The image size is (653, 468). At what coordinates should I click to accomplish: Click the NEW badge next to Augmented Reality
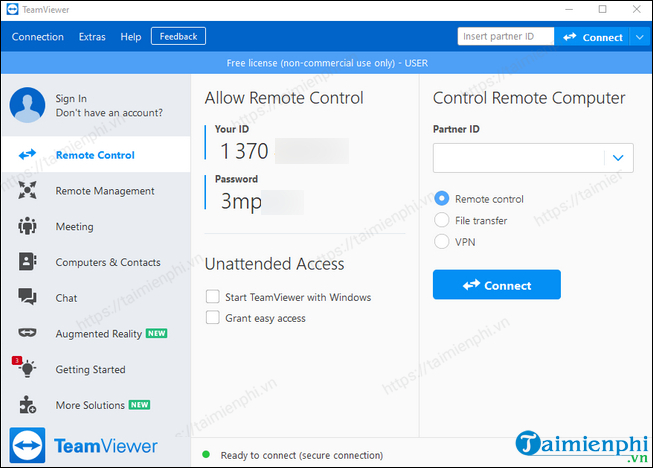pyautogui.click(x=157, y=334)
